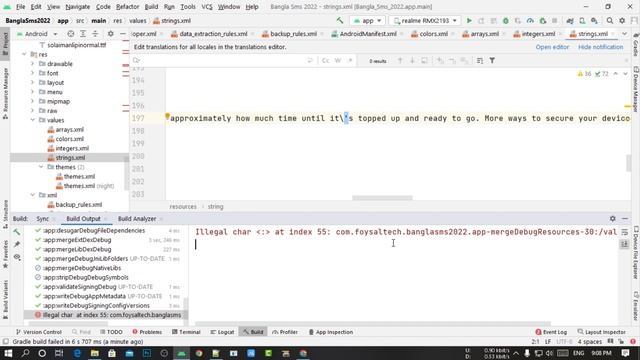Hide the project panel with minus icon
The height and width of the screenshot is (360, 640).
click(123, 34)
